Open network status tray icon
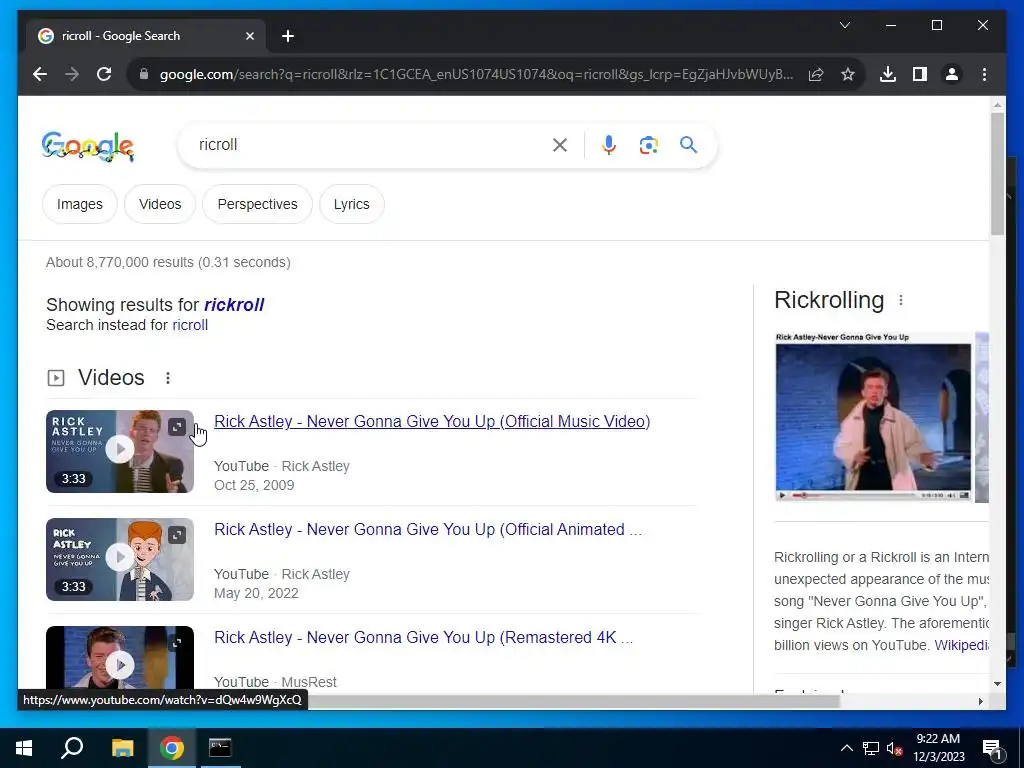The image size is (1024, 768). 871,748
